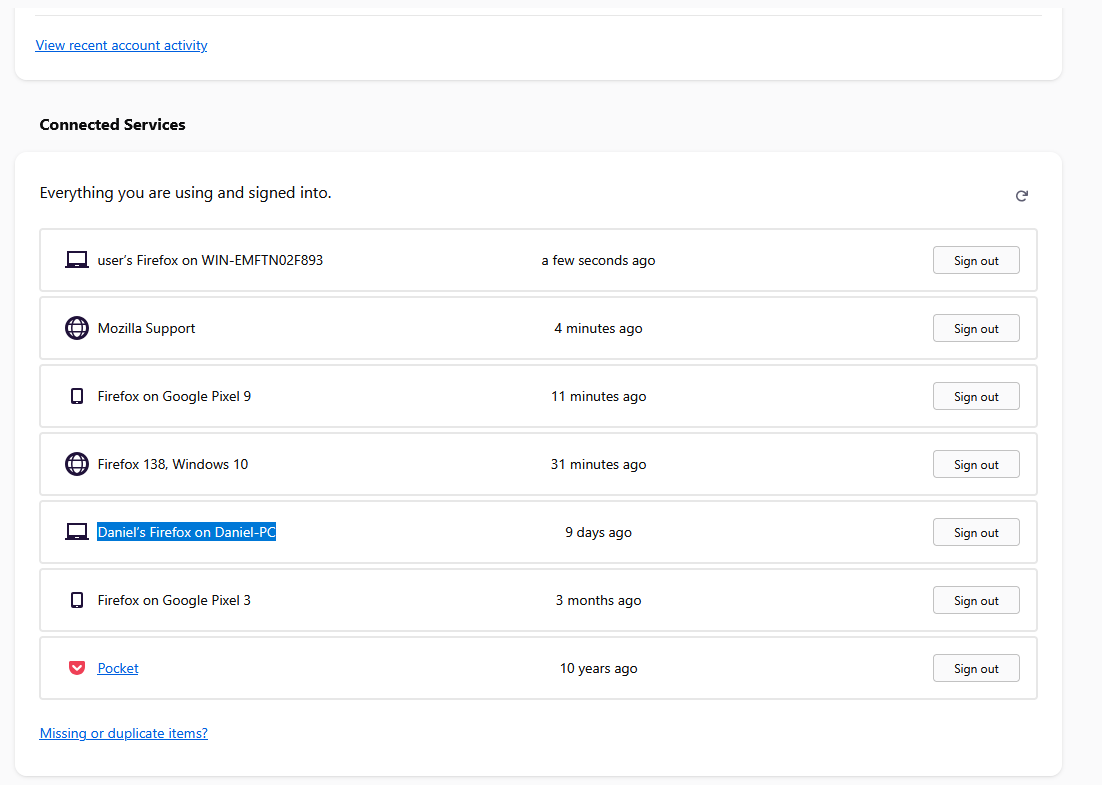This screenshot has width=1102, height=785.
Task: Sign out Daniel's Firefox on Daniel-PC
Action: pyautogui.click(x=976, y=533)
